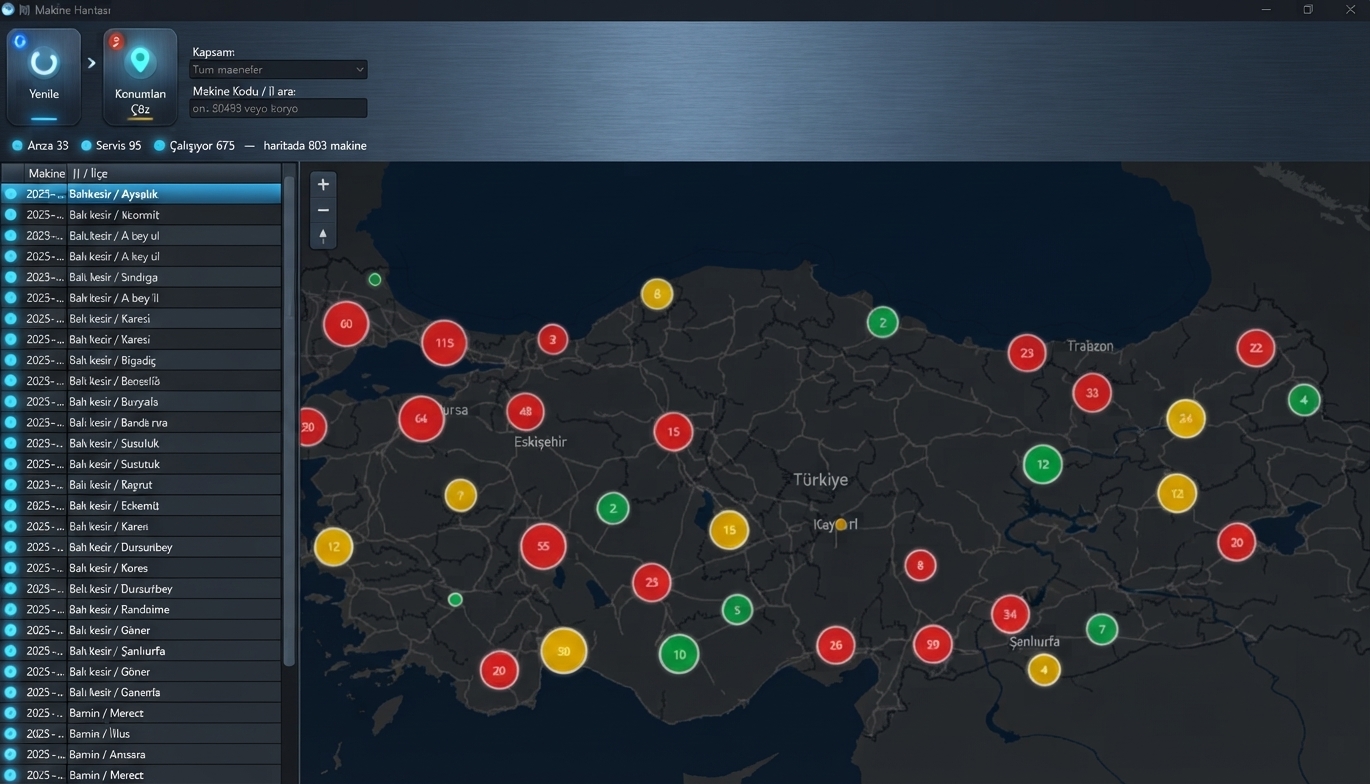Open the red 26 cluster marker
Image resolution: width=1370 pixels, height=784 pixels.
point(836,645)
